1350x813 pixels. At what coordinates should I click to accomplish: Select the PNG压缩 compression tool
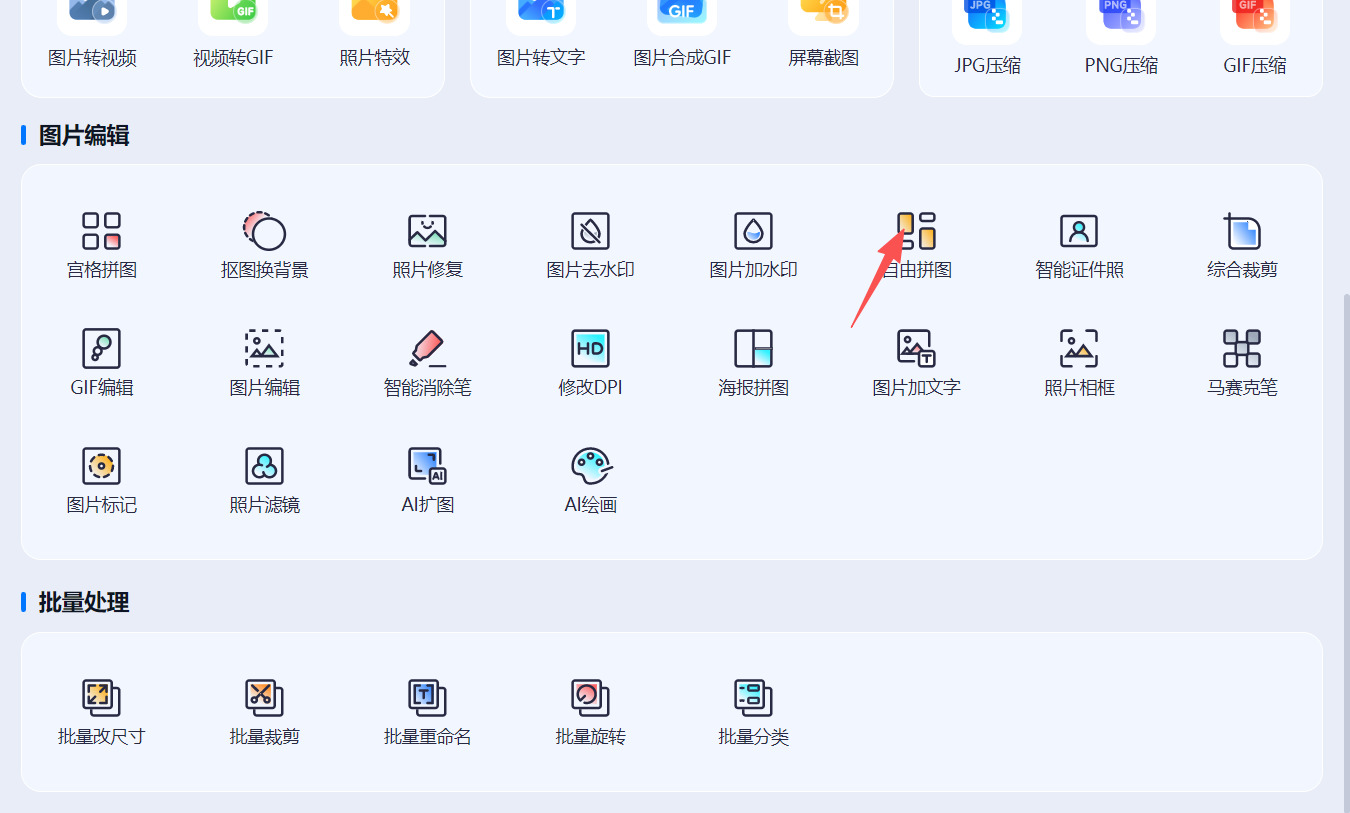tap(1121, 40)
